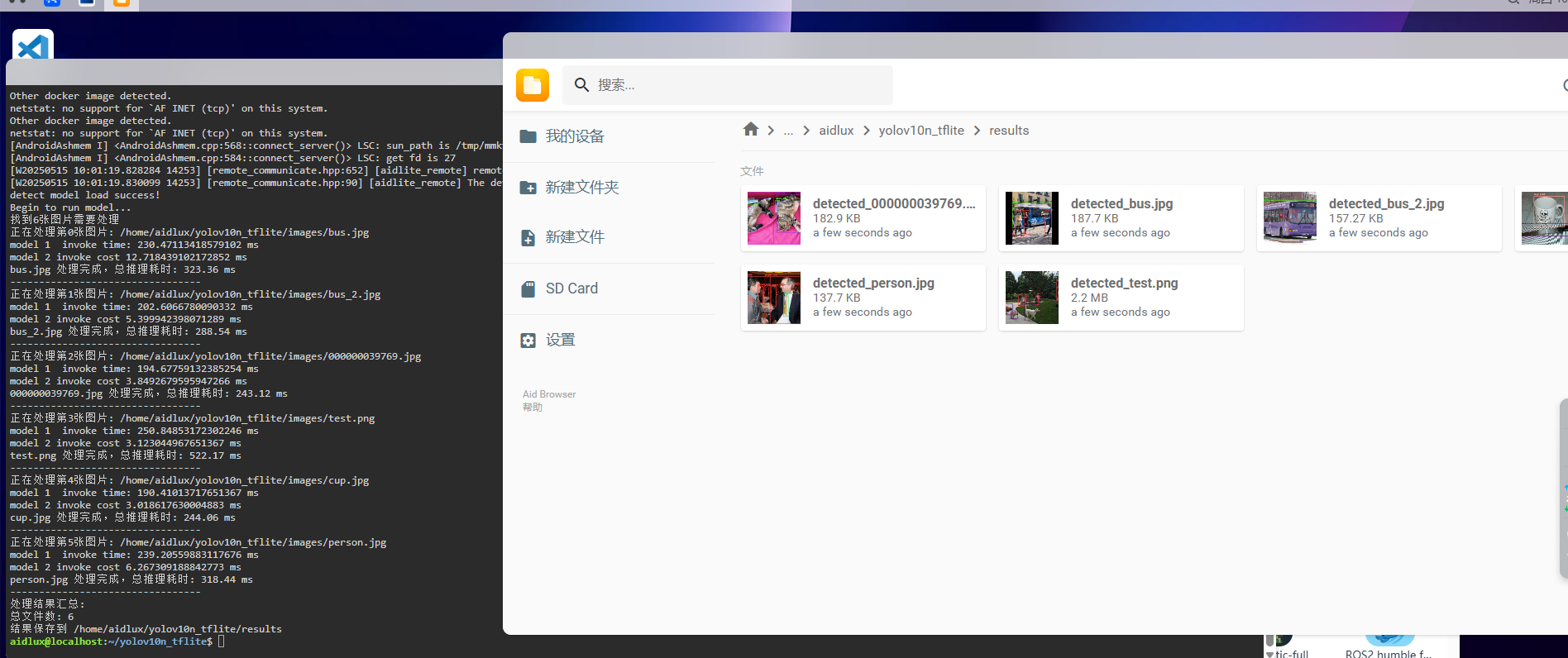1568x658 pixels.
Task: Open detected_000000039769 image thumbnail
Action: pos(774,218)
